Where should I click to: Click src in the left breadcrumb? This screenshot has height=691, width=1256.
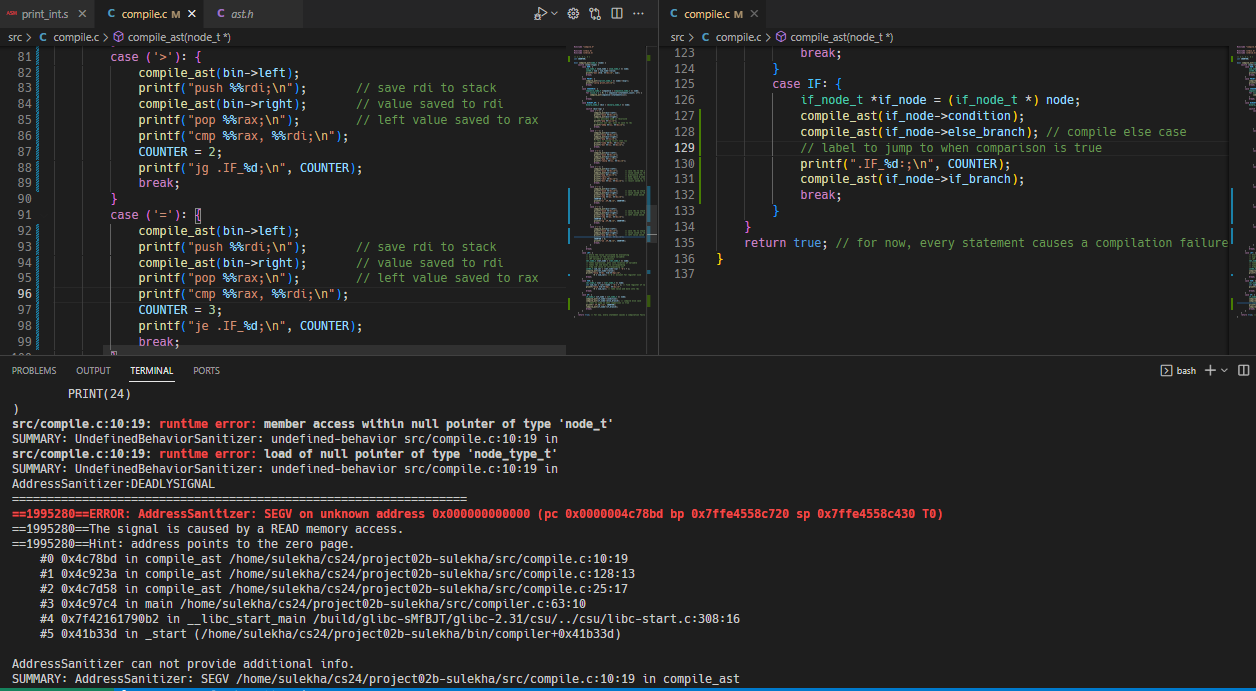pyautogui.click(x=15, y=37)
